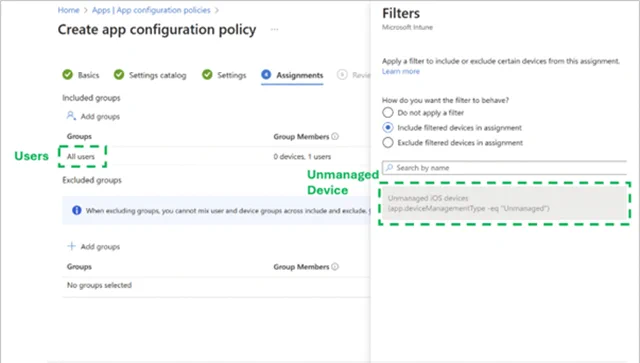Open the ellipsis menu beside policy title

pos(274,29)
